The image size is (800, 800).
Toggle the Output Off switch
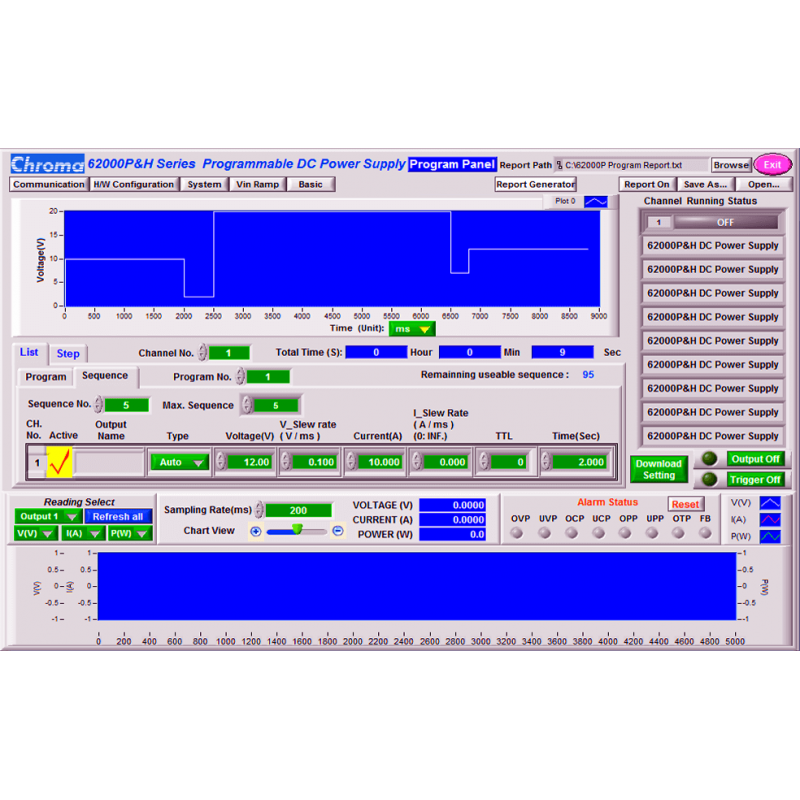pos(755,459)
